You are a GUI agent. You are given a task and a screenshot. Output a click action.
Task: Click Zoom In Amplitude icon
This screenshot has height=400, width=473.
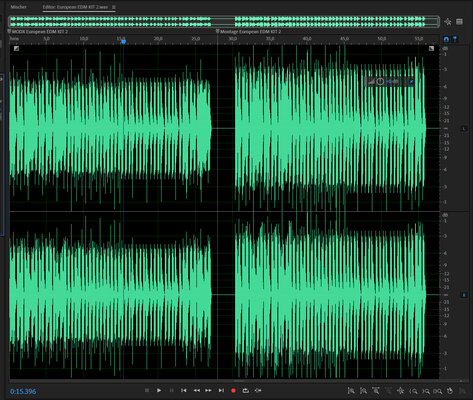(x=351, y=391)
